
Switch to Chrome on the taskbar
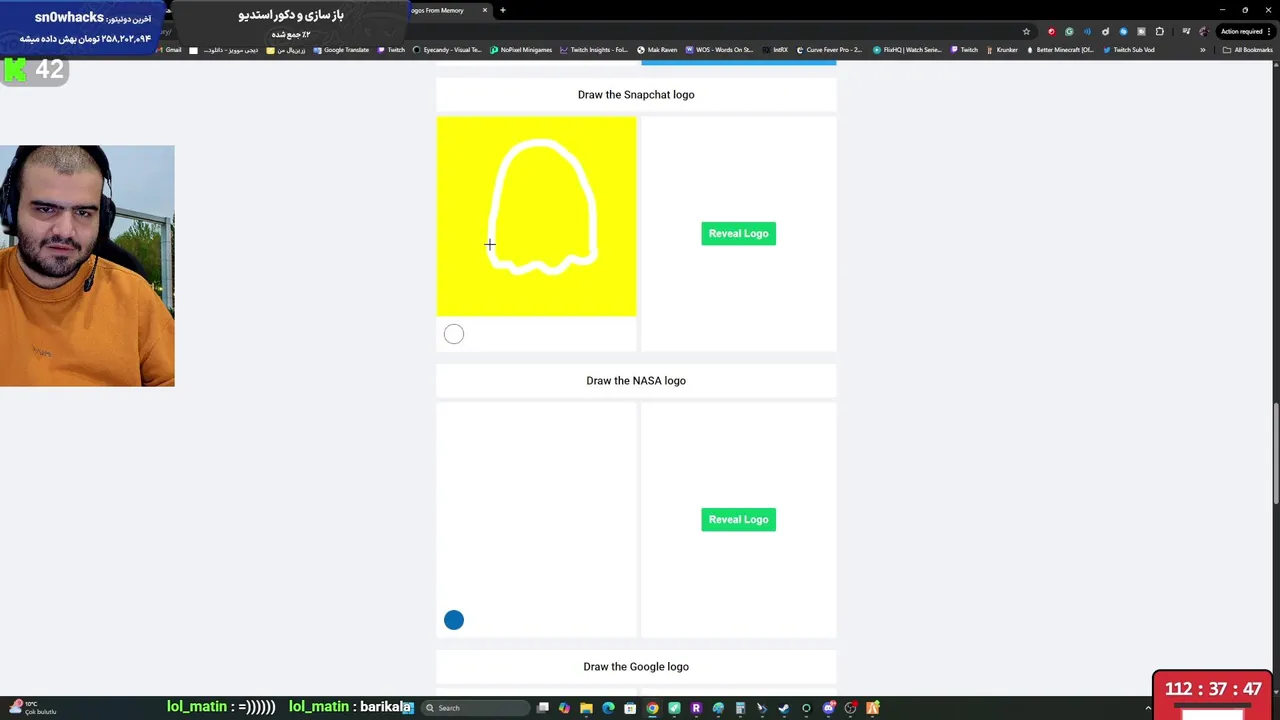[x=652, y=708]
